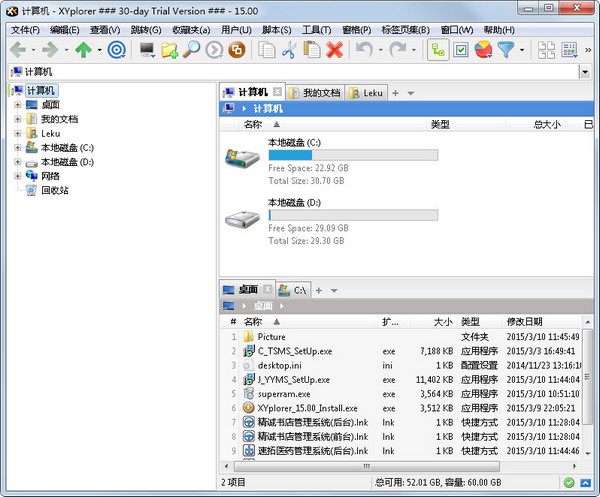Open dropdown arrow next to up button
The image size is (600, 497).
point(99,50)
